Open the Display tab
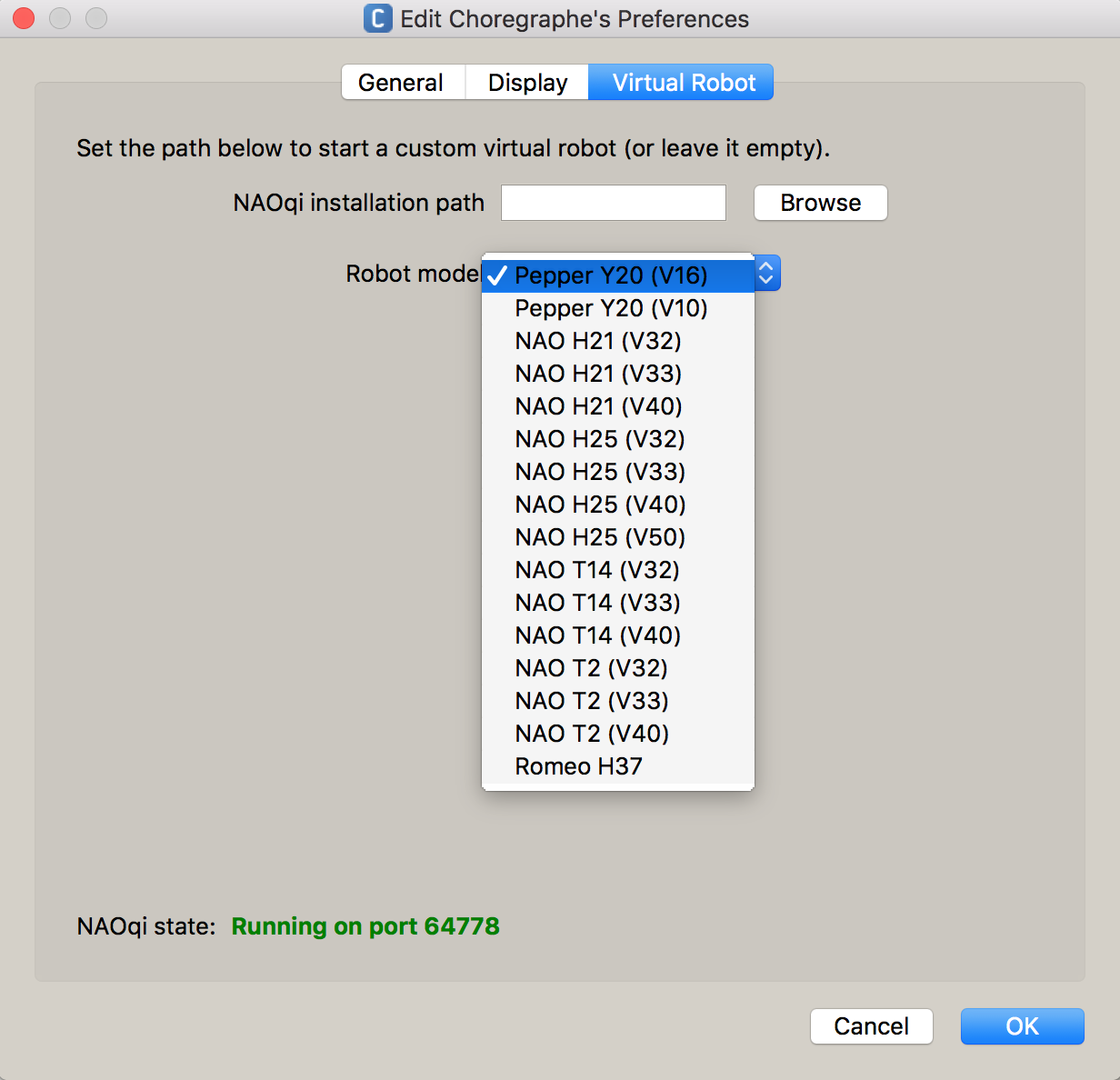The height and width of the screenshot is (1080, 1120). [x=527, y=83]
